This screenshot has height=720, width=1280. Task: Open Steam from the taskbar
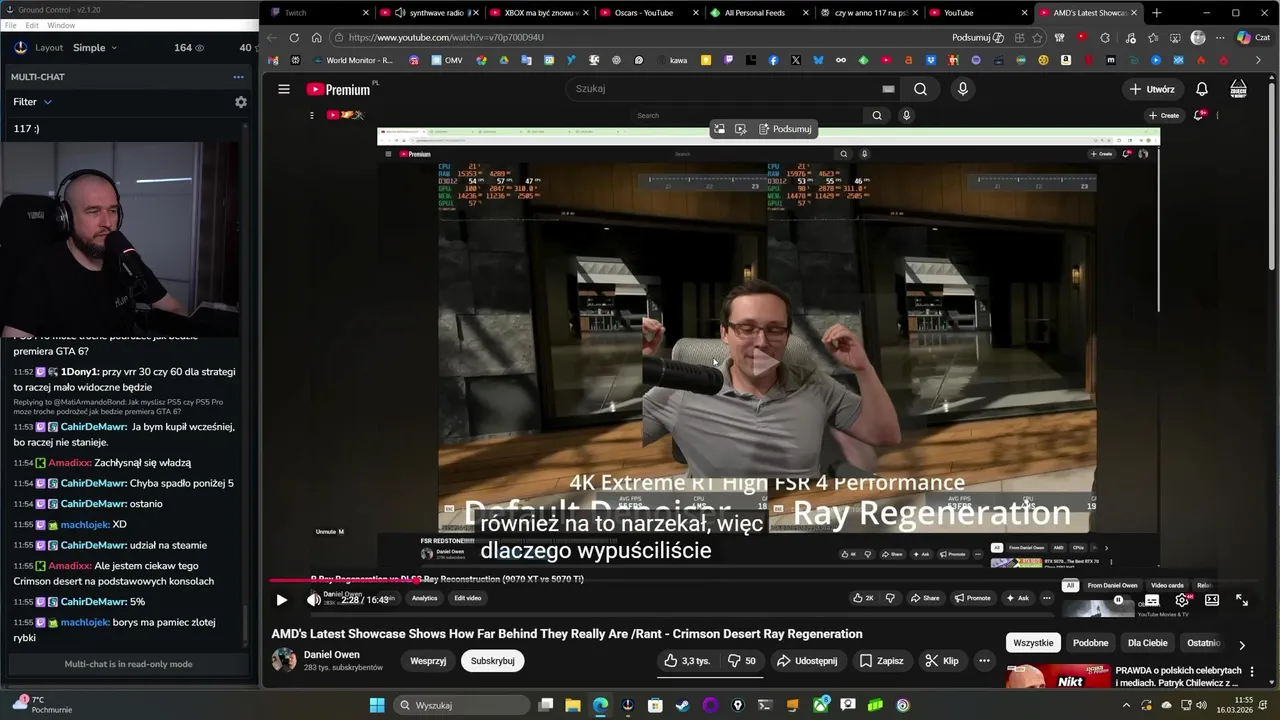pyautogui.click(x=682, y=705)
